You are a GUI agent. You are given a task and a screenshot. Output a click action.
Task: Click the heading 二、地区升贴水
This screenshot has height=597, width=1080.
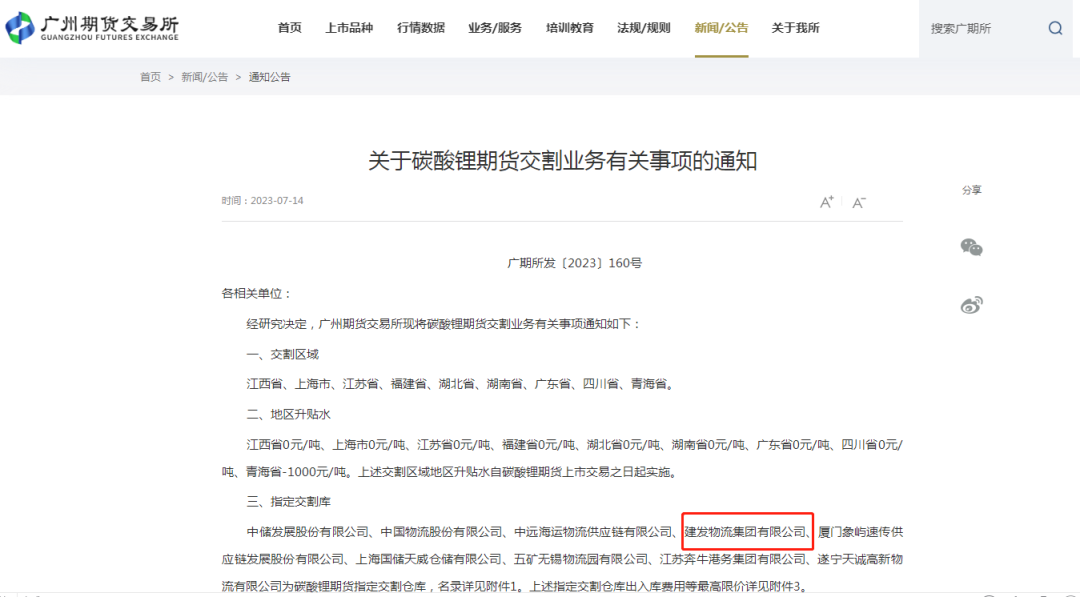pyautogui.click(x=289, y=415)
